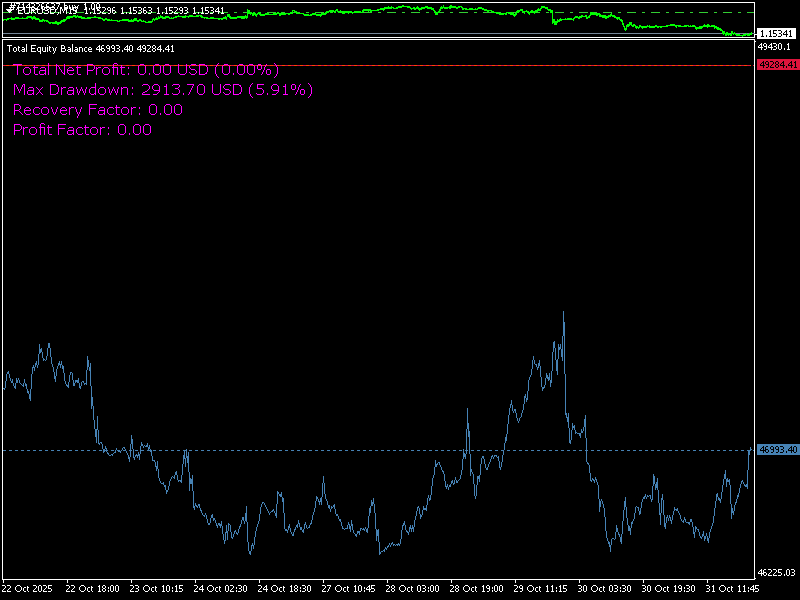Click the red balance value tag 49284.41
This screenshot has height=600, width=800.
[777, 65]
